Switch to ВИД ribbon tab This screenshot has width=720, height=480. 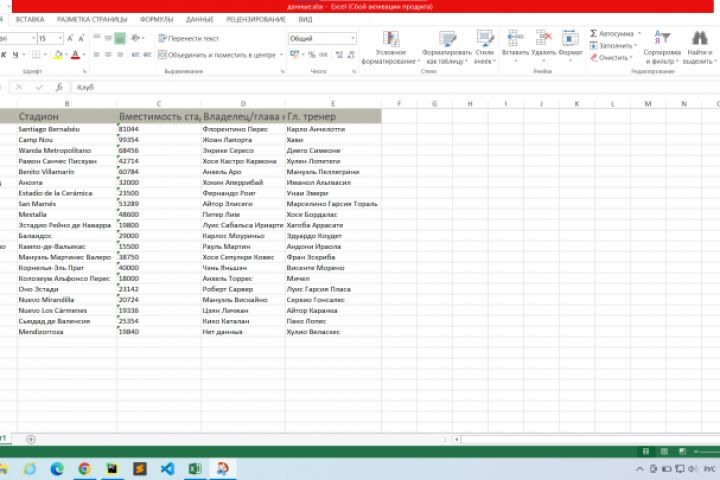point(305,19)
